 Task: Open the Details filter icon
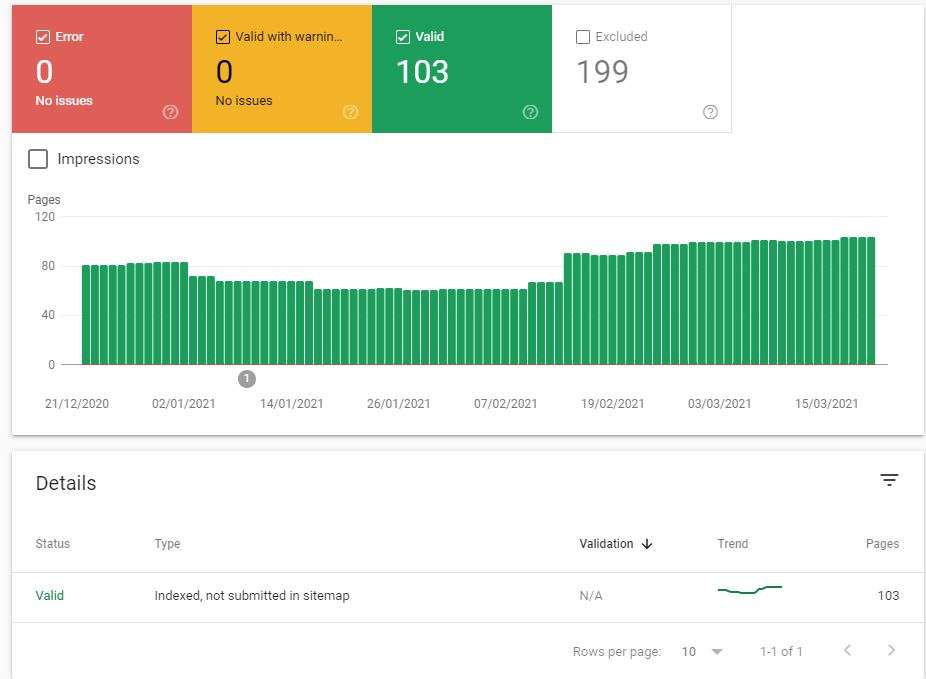[889, 480]
